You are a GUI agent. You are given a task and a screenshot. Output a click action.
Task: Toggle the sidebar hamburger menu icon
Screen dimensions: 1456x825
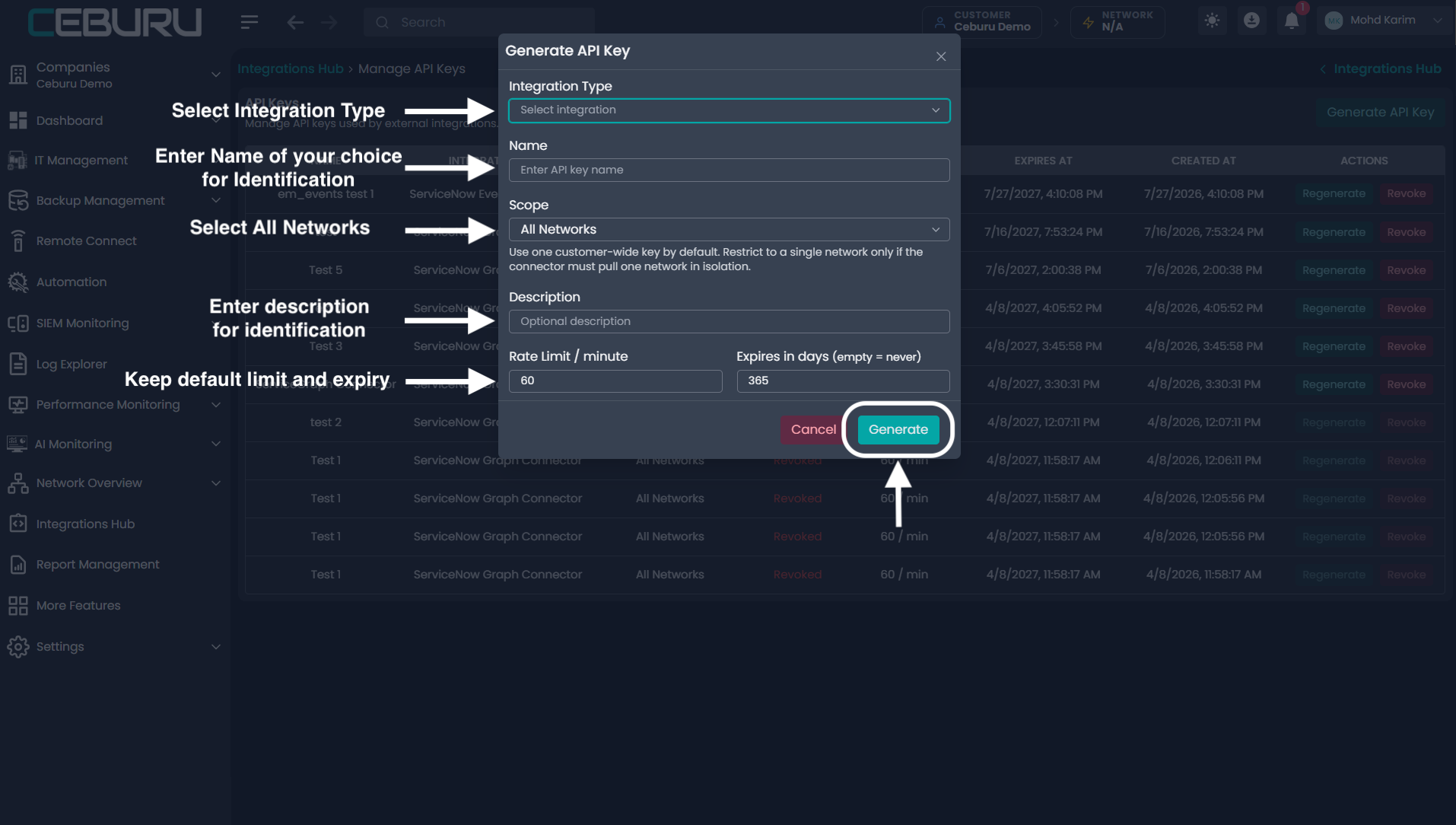click(x=250, y=22)
